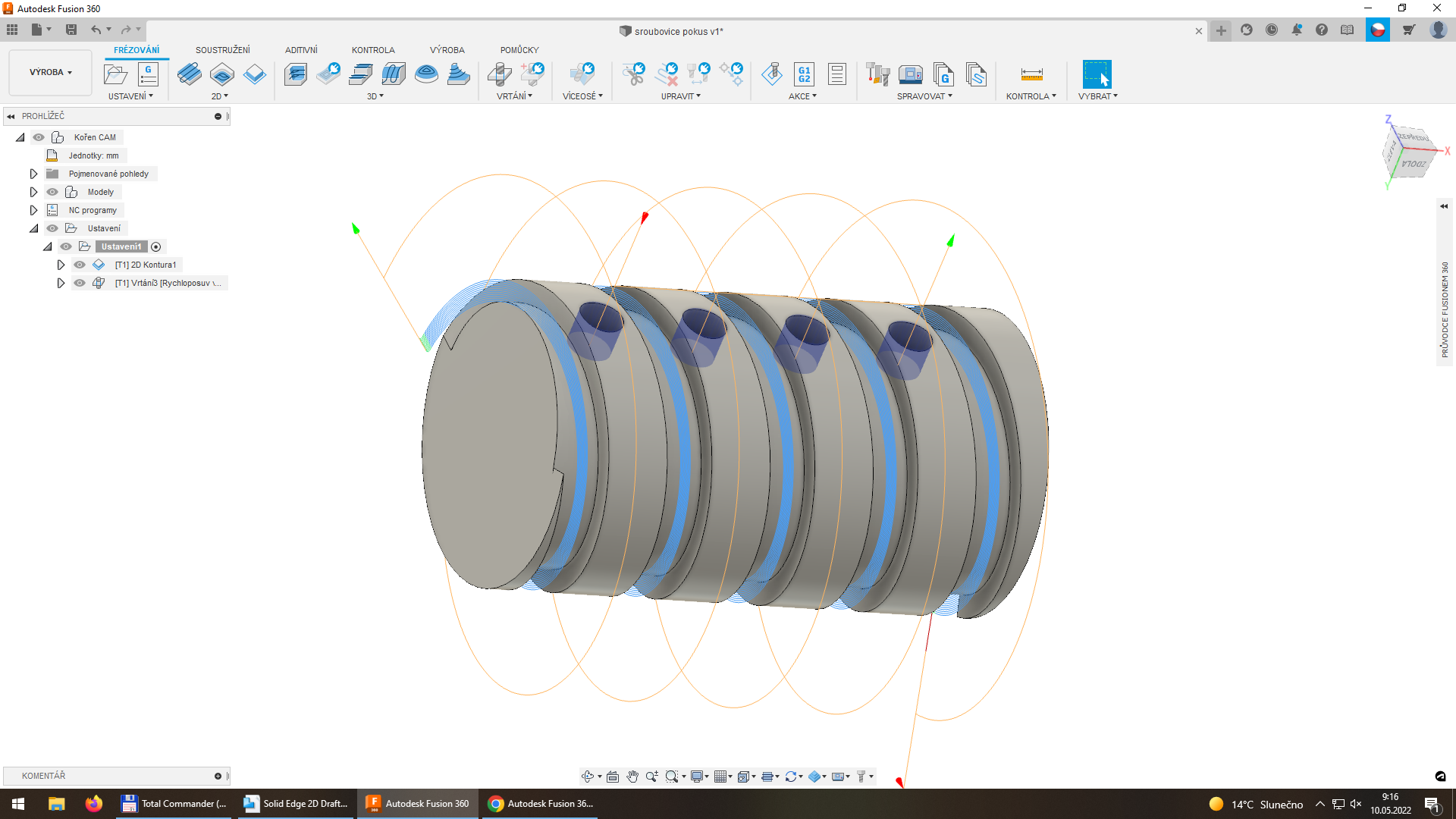Toggle visibility of Ustavení1 setup
The image size is (1456, 819).
[x=66, y=246]
